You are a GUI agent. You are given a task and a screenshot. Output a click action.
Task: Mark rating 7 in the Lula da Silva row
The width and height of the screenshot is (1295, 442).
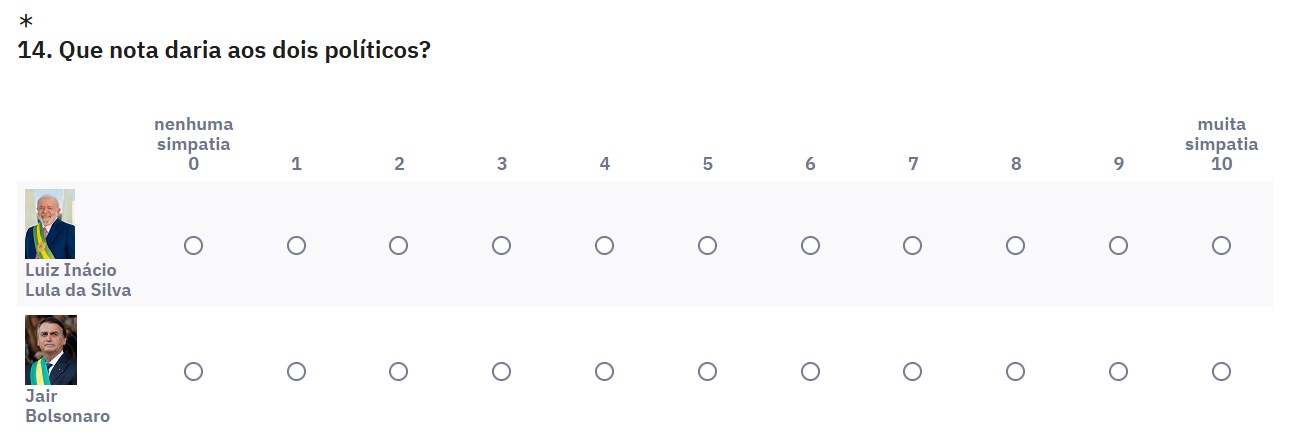pyautogui.click(x=913, y=245)
